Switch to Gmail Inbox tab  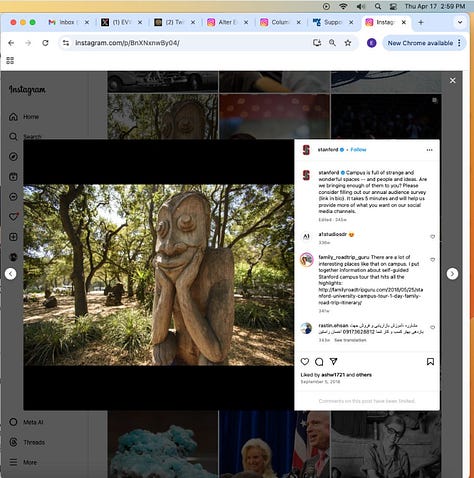point(69,22)
